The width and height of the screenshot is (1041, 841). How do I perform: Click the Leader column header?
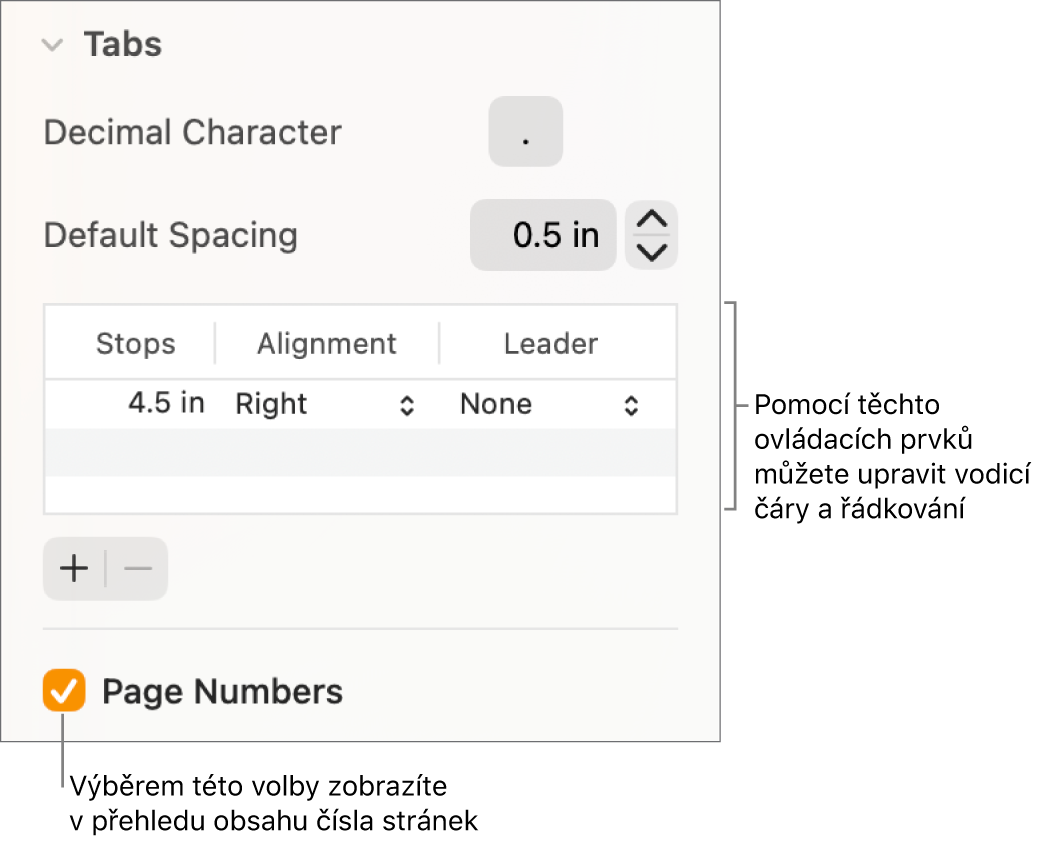point(551,344)
